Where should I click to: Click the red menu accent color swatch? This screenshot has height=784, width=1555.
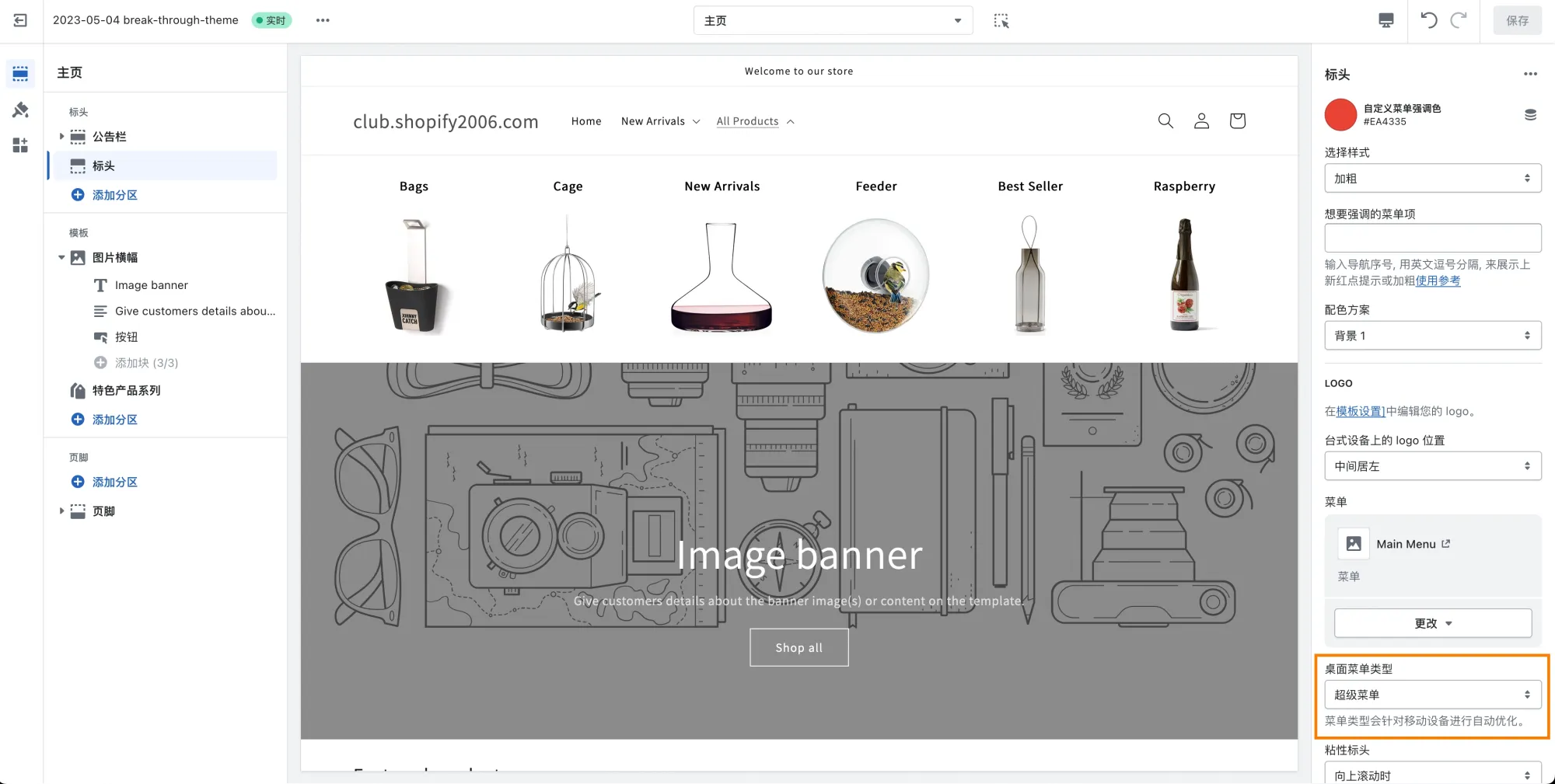[x=1340, y=114]
